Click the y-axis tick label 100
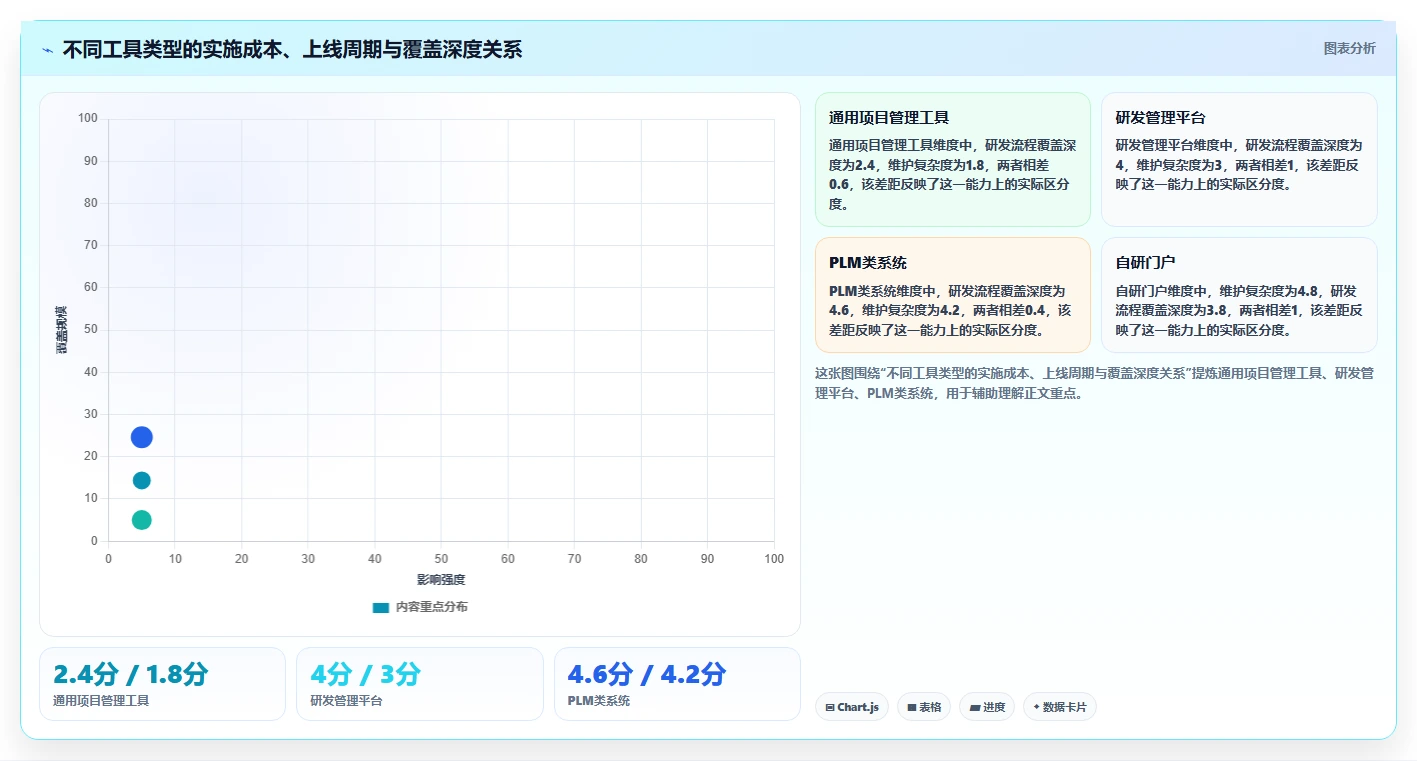Image resolution: width=1417 pixels, height=761 pixels. [x=88, y=118]
